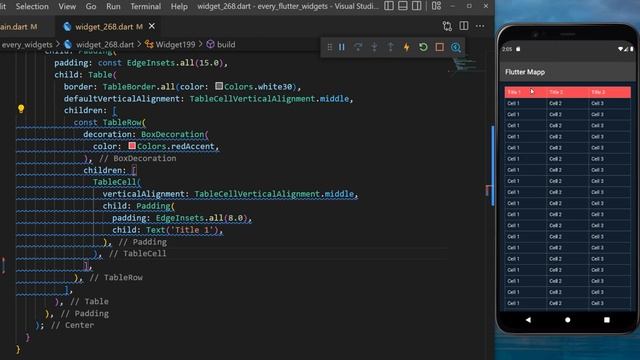Click the lightbulb quick fix icon
Screen dimensions: 640x360
pos(21,109)
